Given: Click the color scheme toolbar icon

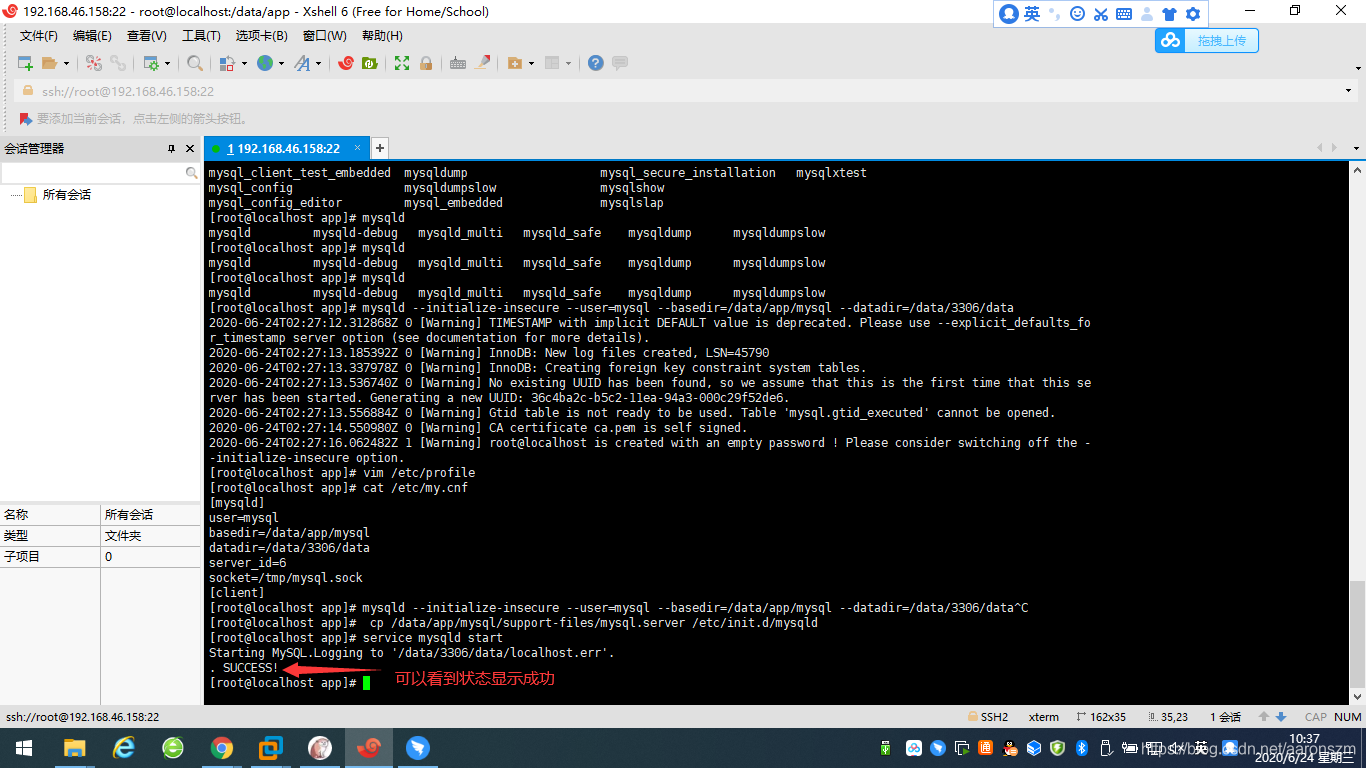Looking at the screenshot, I should point(227,63).
